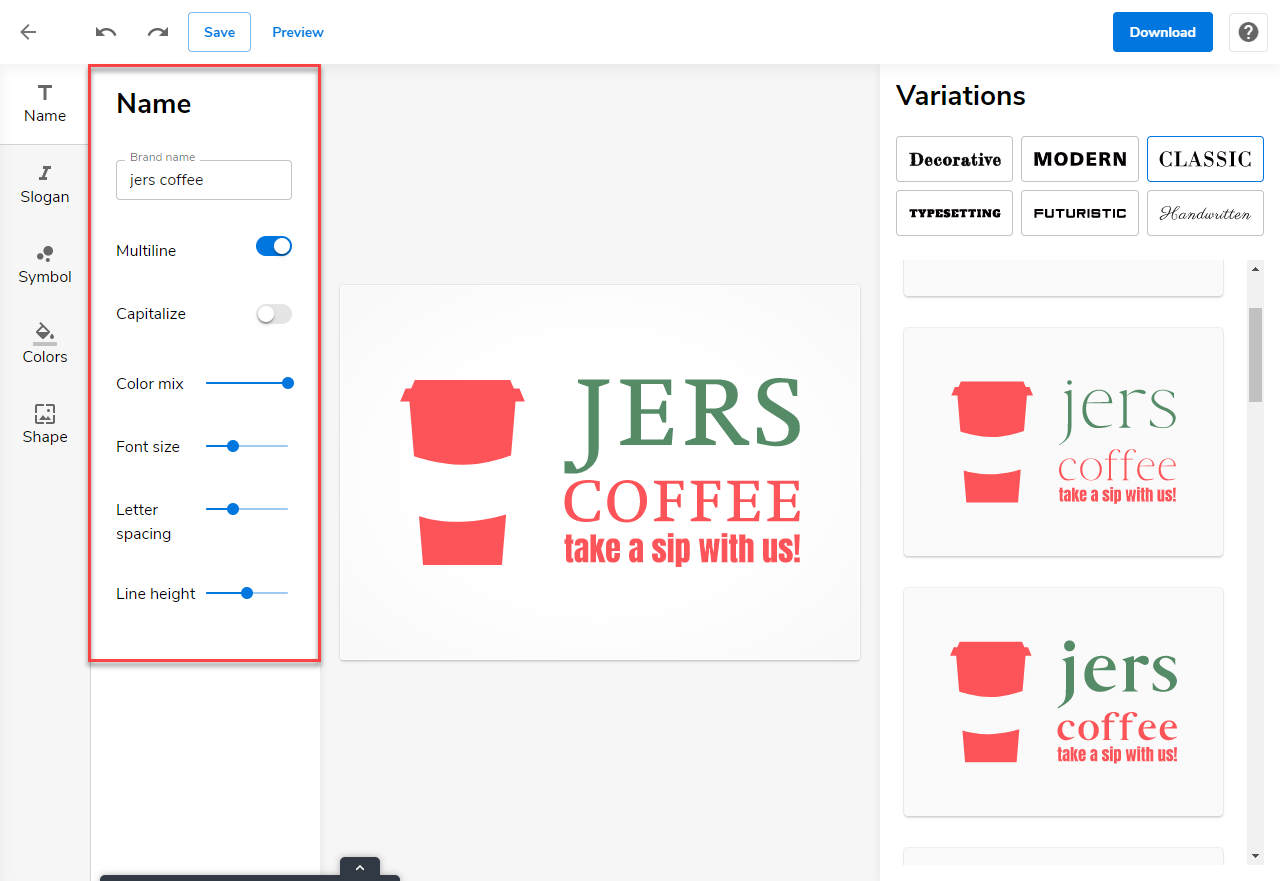The width and height of the screenshot is (1280, 881).
Task: Select the Futuristic variation style
Action: click(x=1080, y=213)
